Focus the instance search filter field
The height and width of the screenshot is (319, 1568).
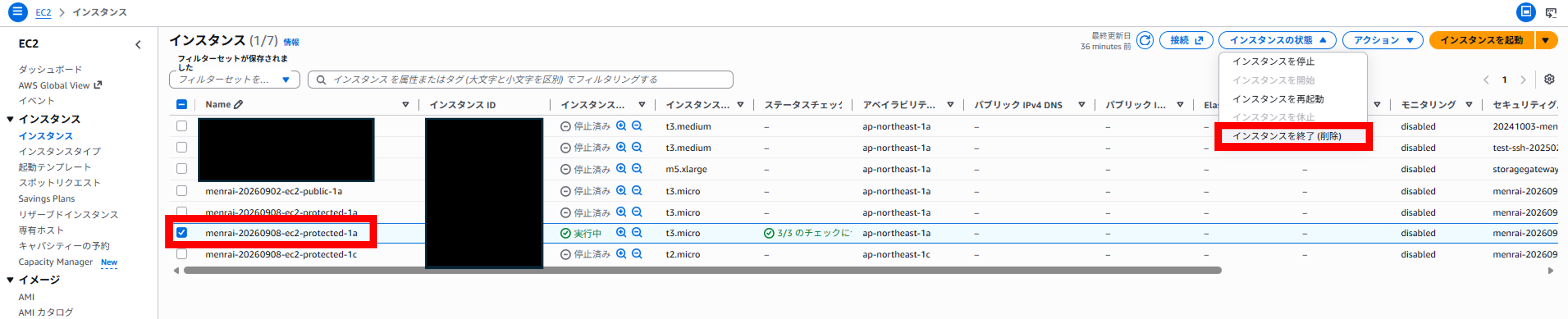[x=520, y=80]
